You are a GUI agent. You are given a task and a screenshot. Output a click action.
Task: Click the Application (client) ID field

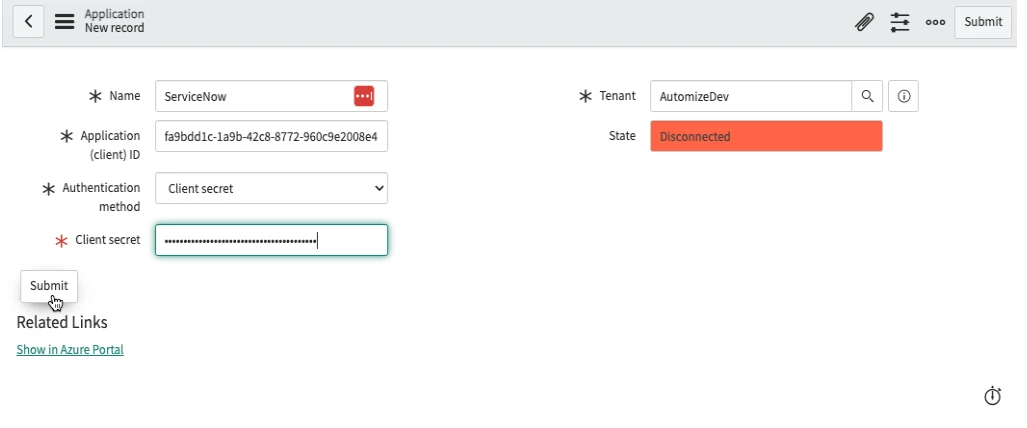coord(271,136)
